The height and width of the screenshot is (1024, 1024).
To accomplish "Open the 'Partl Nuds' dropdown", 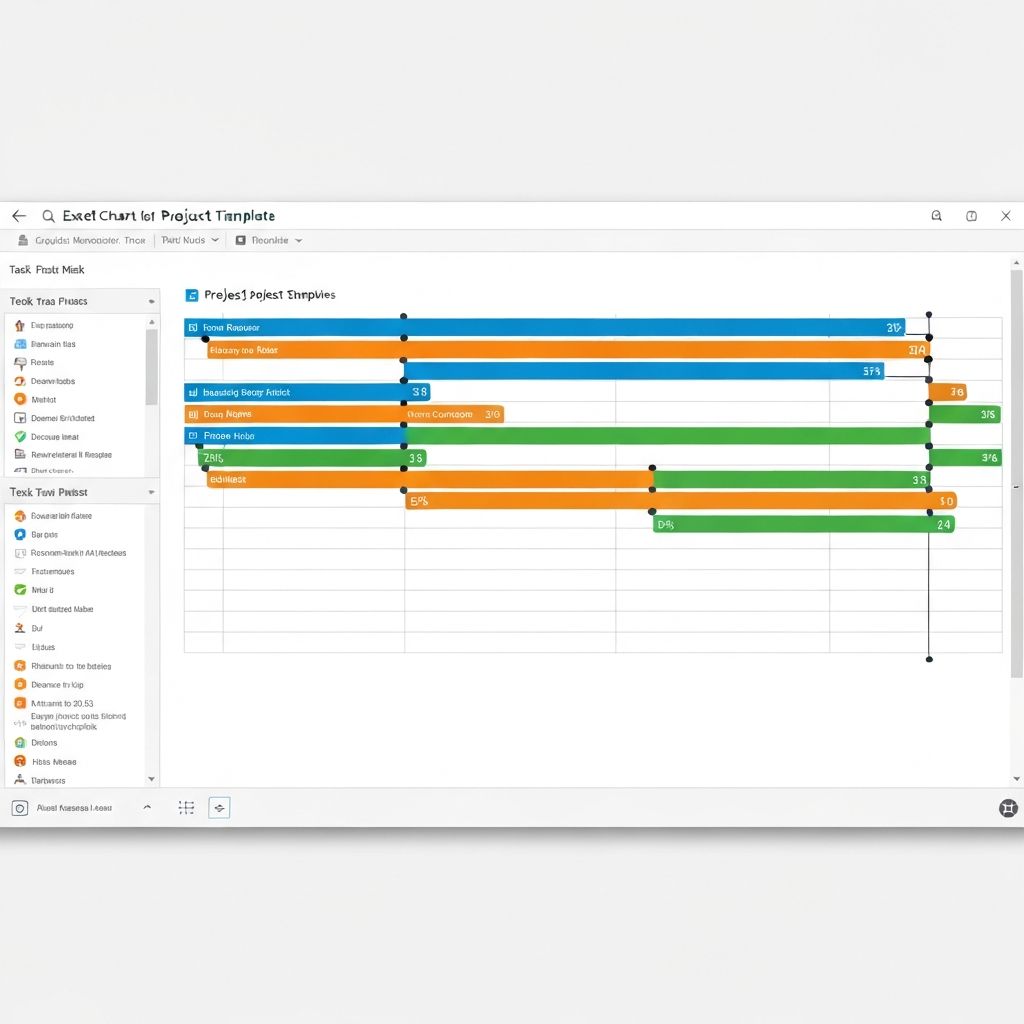I will pos(190,240).
